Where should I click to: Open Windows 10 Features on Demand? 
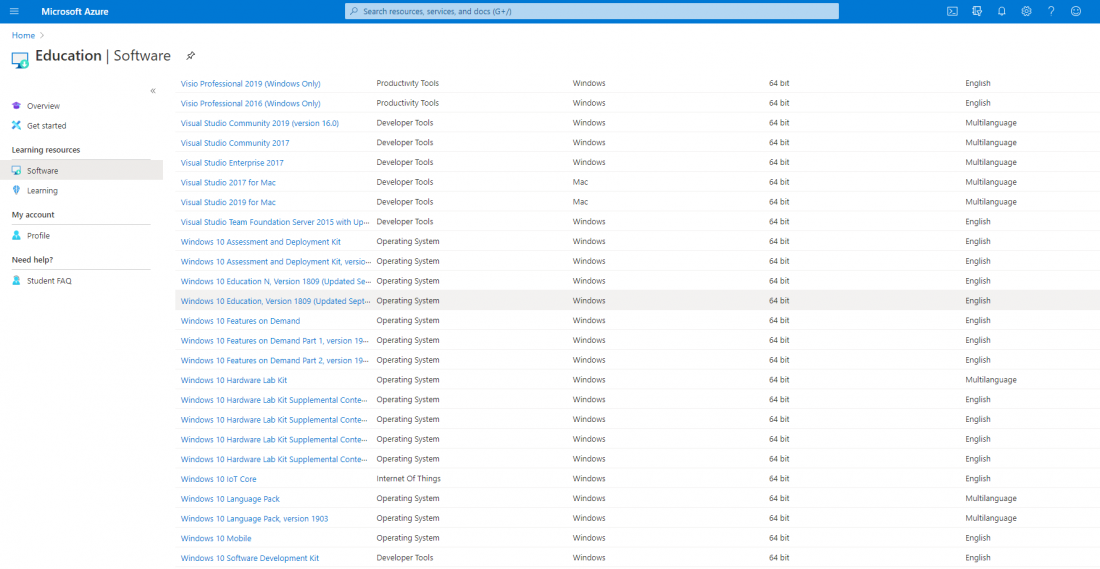pyautogui.click(x=241, y=321)
